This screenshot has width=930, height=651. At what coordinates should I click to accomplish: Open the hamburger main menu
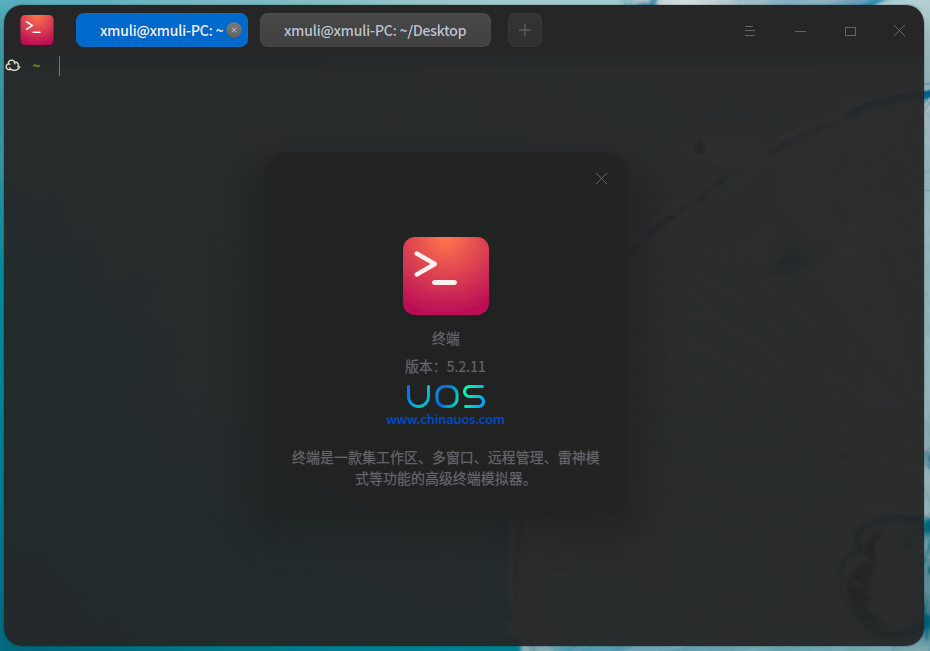point(749,31)
